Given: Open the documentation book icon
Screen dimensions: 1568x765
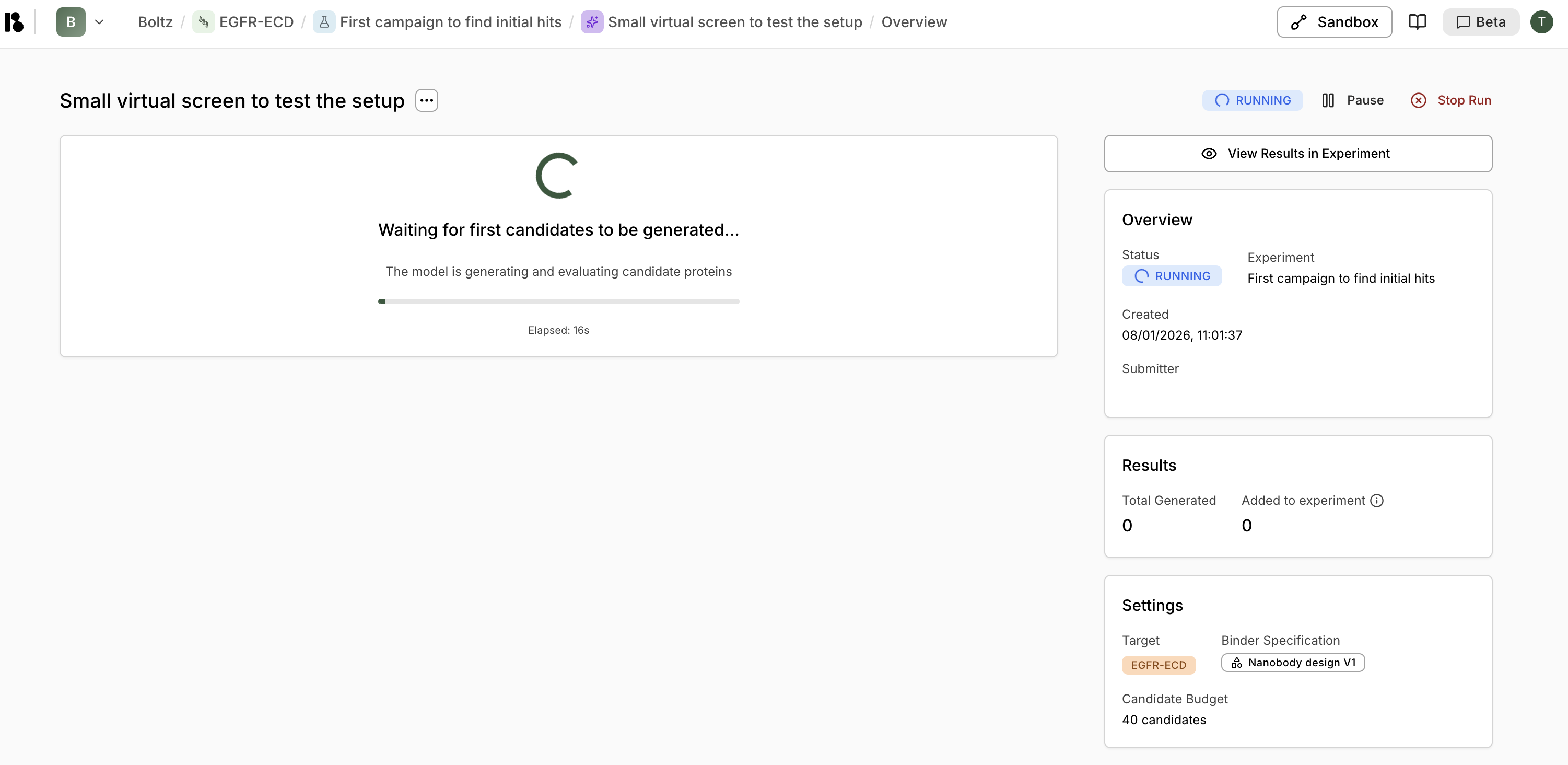Looking at the screenshot, I should [1417, 22].
